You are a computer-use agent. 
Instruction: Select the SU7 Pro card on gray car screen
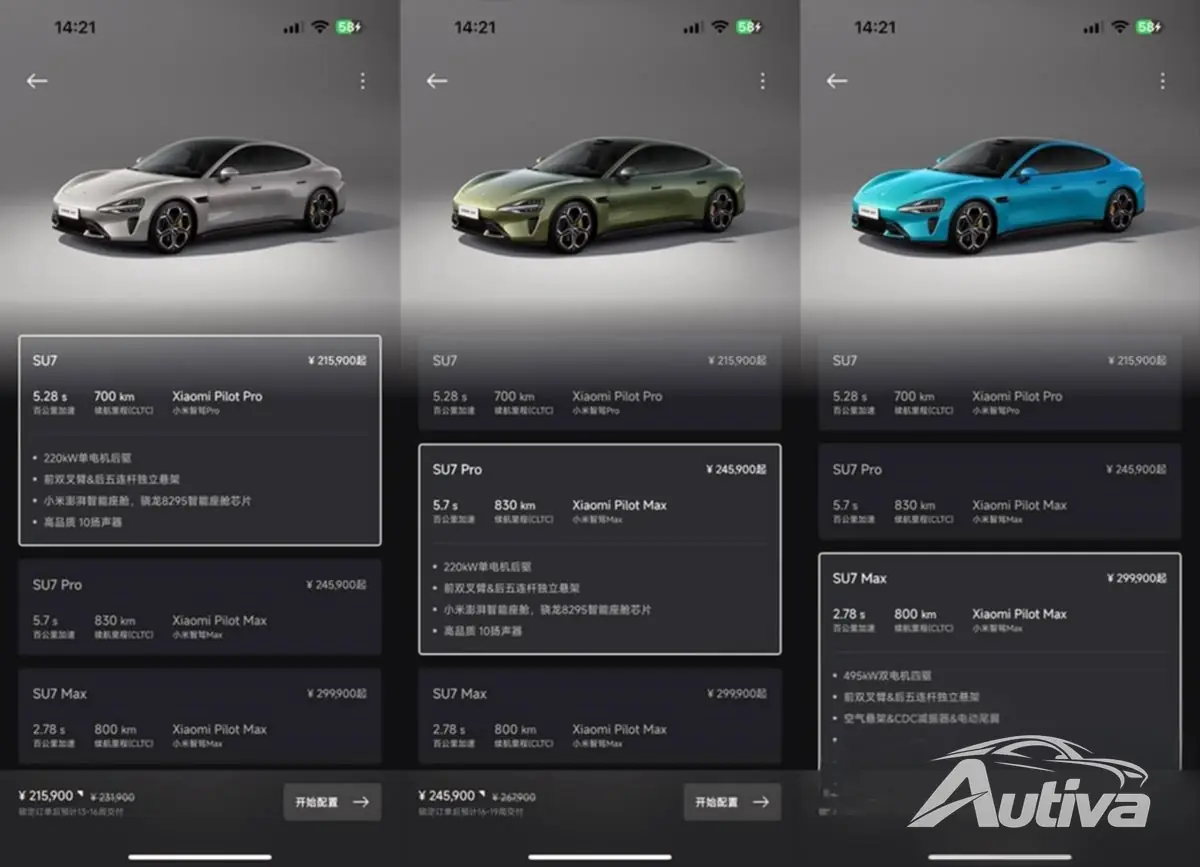[x=200, y=607]
